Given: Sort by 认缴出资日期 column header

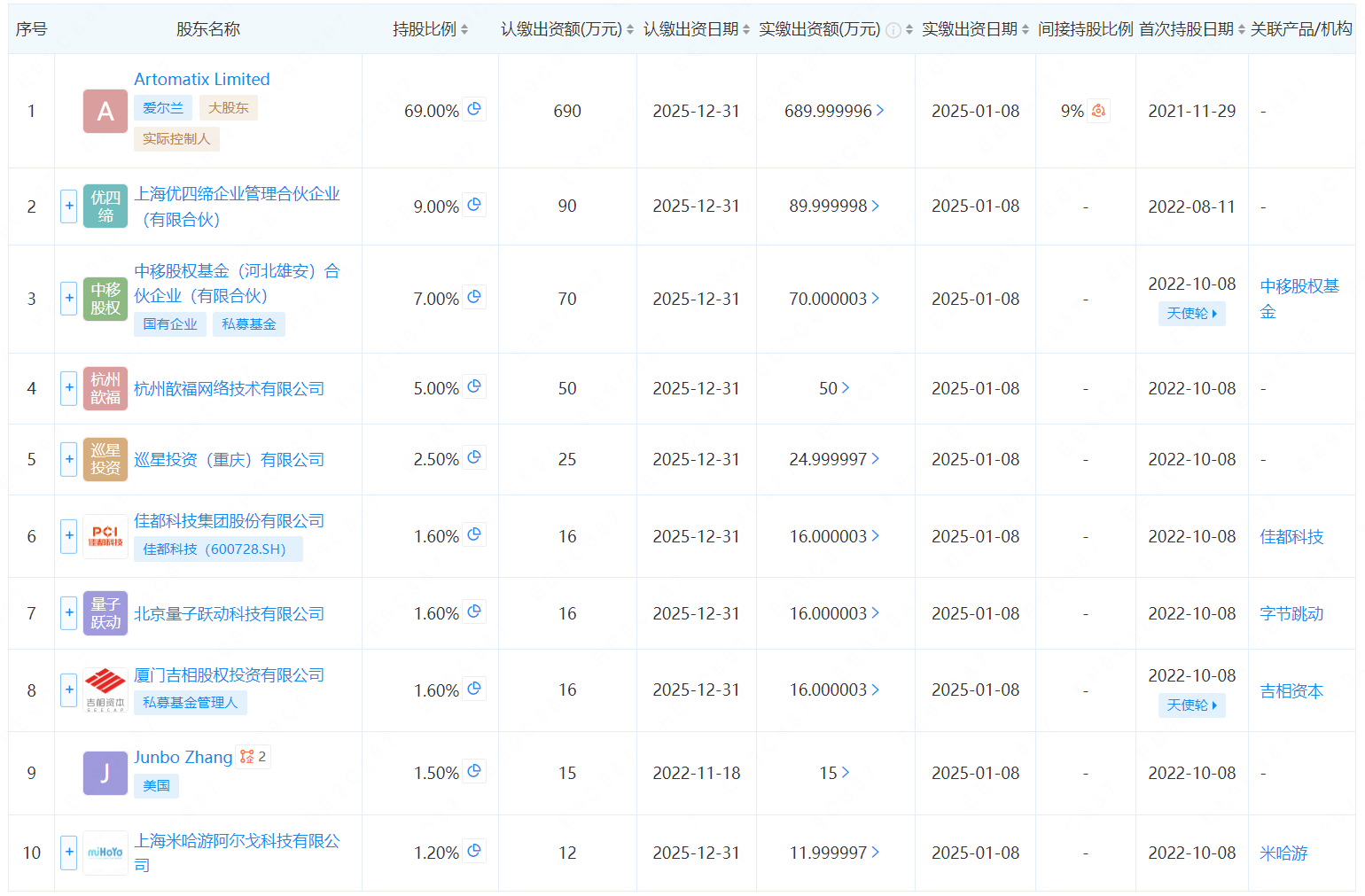Looking at the screenshot, I should coord(697,29).
